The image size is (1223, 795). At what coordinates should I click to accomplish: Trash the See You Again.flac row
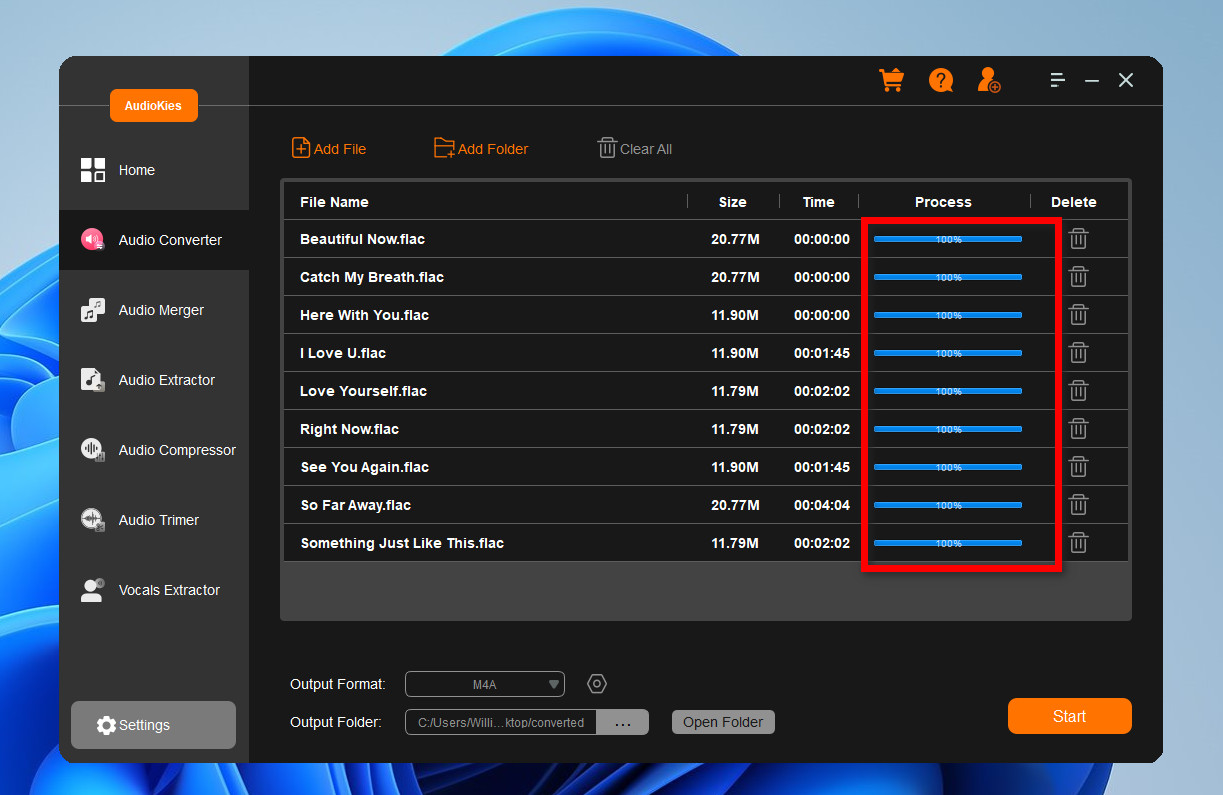1078,467
